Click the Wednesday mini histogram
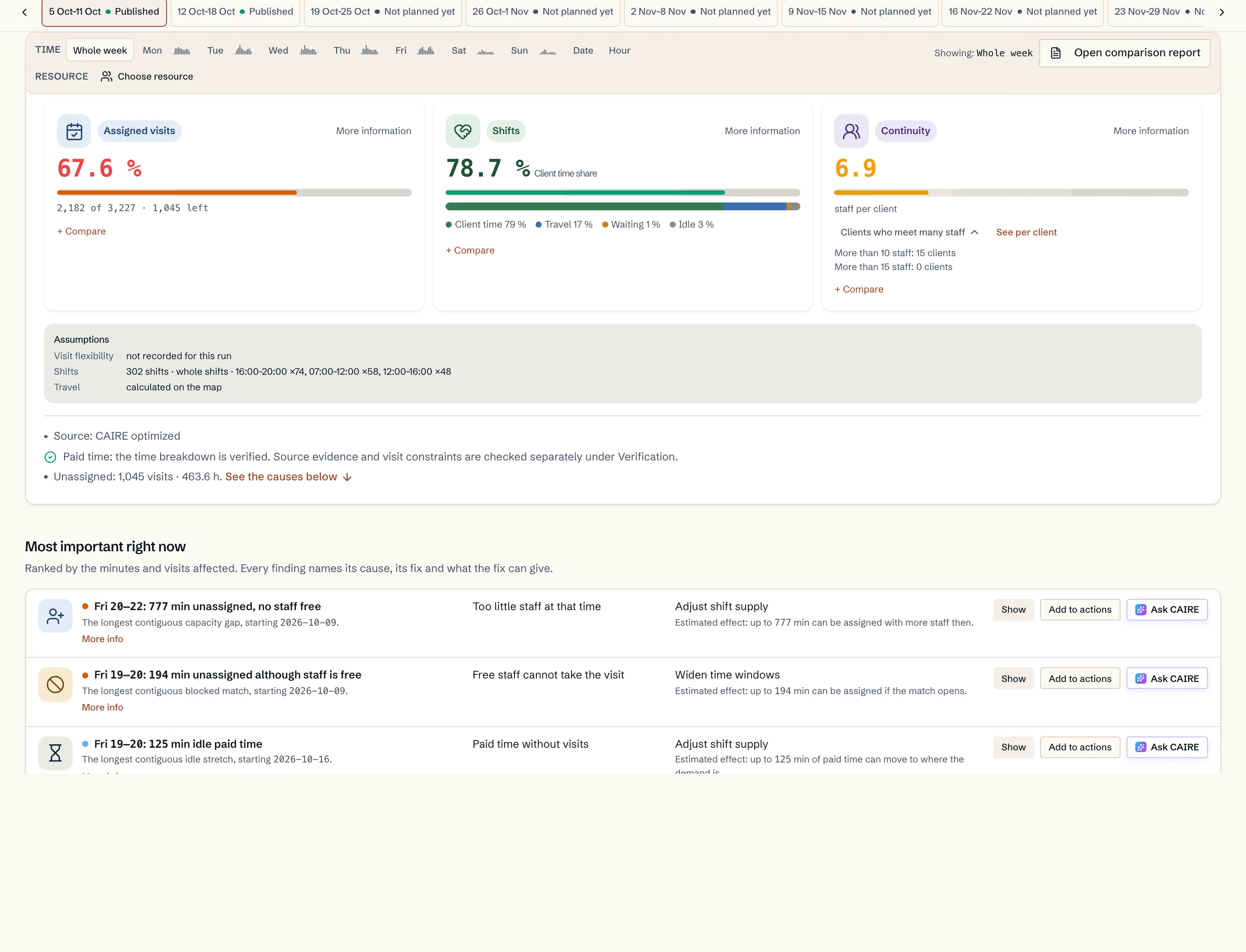1246x952 pixels. [x=308, y=51]
